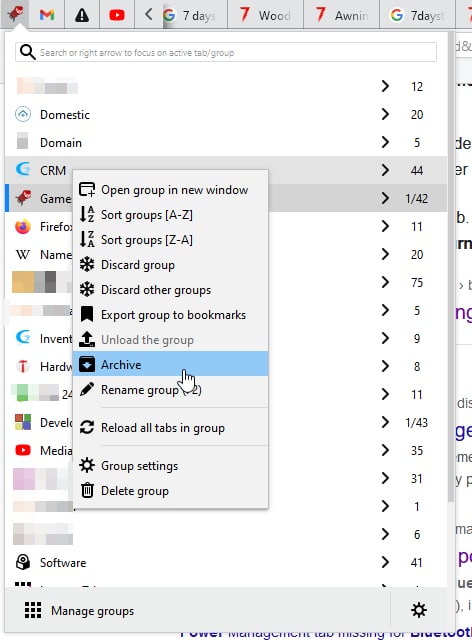
Task: Click the Software group icon
Action: click(x=23, y=562)
